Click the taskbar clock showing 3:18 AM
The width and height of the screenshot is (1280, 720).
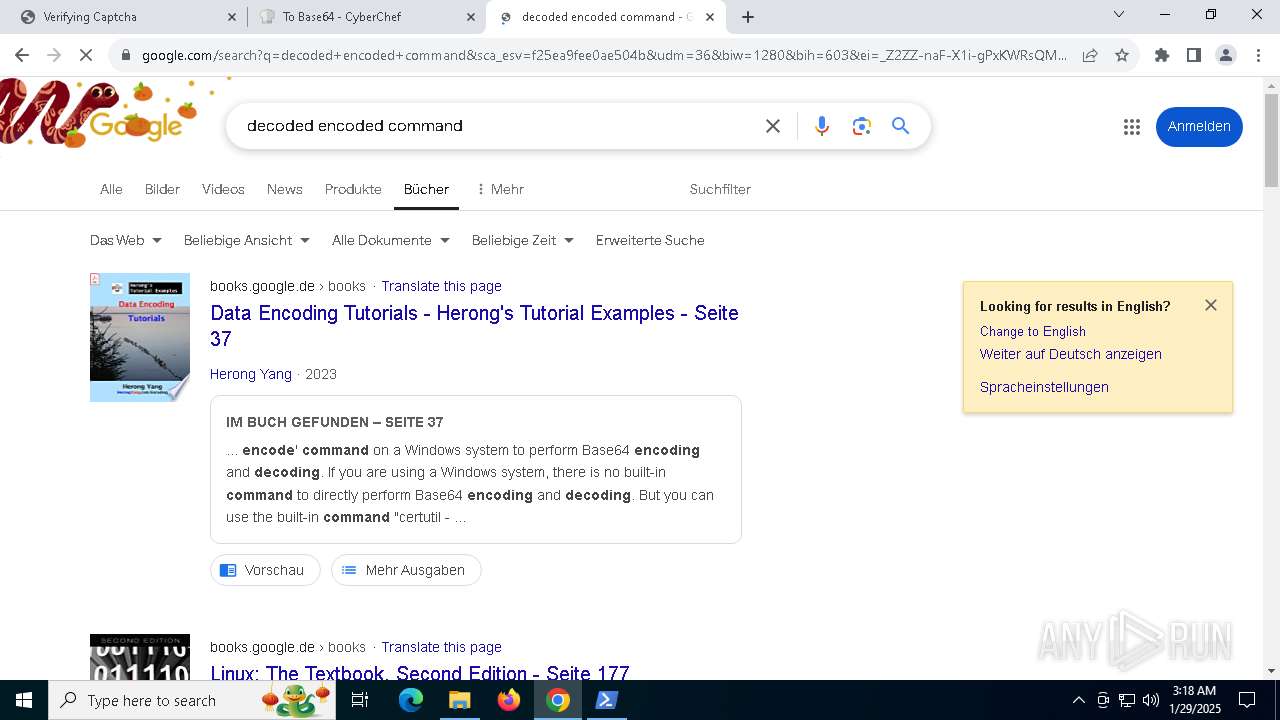pos(1194,700)
